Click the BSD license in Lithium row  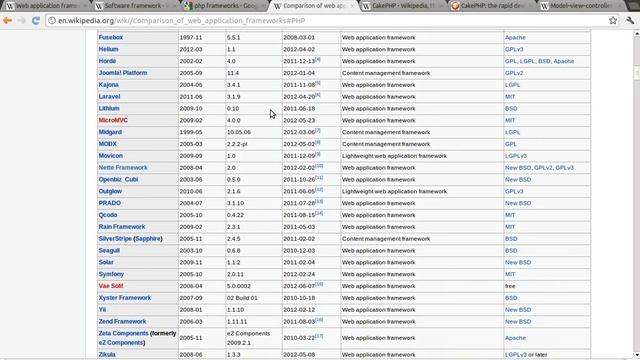(x=511, y=108)
